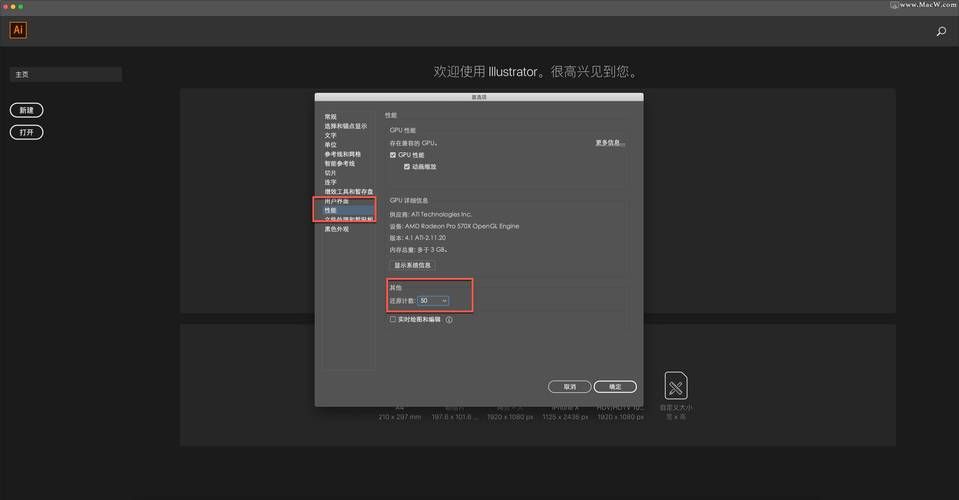Screen dimensions: 959x500
Task: Open the 还原计数 dropdown showing 50
Action: 434,301
